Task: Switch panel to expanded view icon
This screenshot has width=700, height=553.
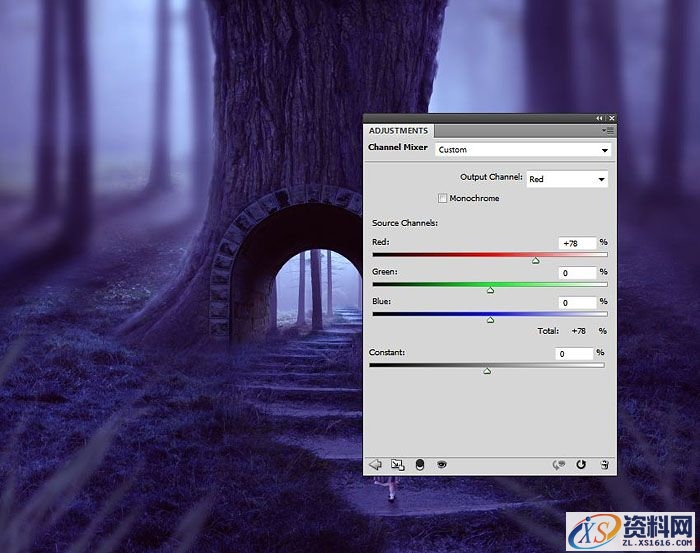Action: (x=397, y=464)
